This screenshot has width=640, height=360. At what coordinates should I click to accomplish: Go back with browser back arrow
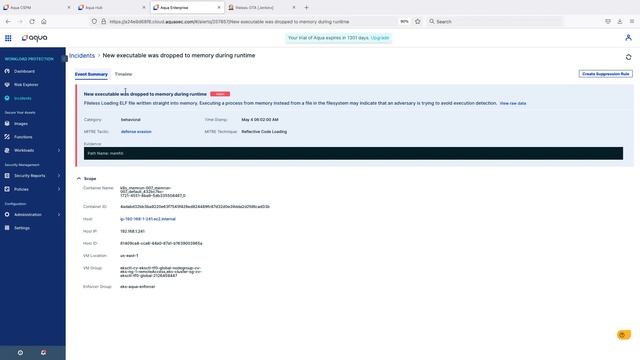[8, 21]
